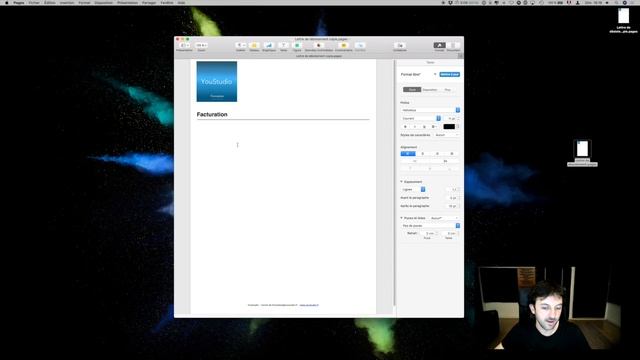Toggle bold text formatting
This screenshot has width=640, height=360.
(405, 127)
